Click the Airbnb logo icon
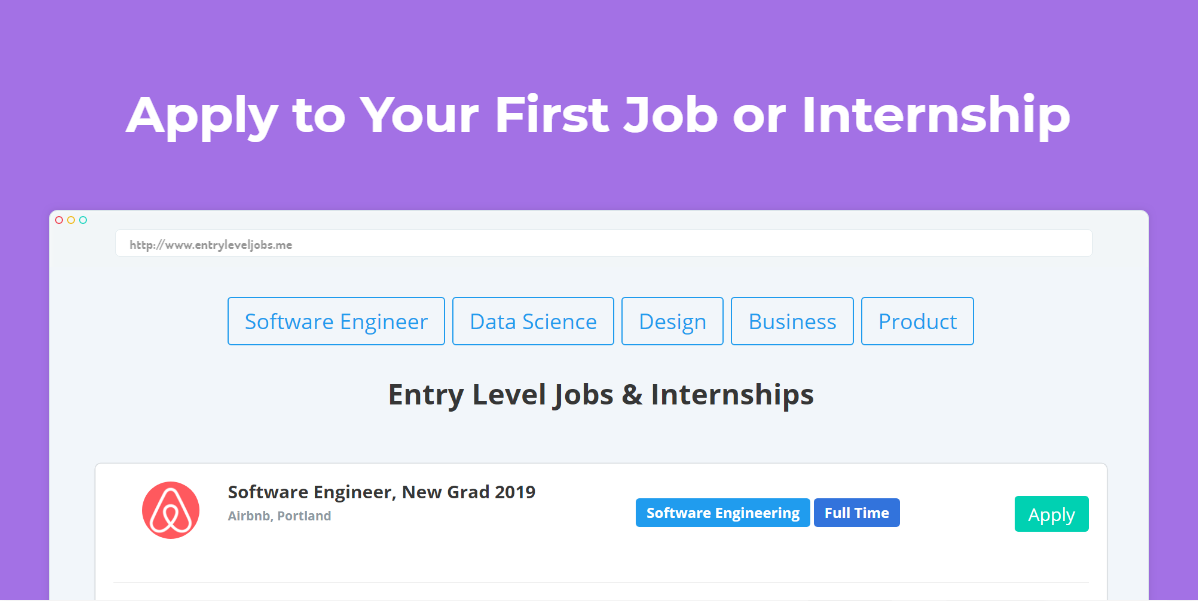The image size is (1198, 601). pos(171,510)
